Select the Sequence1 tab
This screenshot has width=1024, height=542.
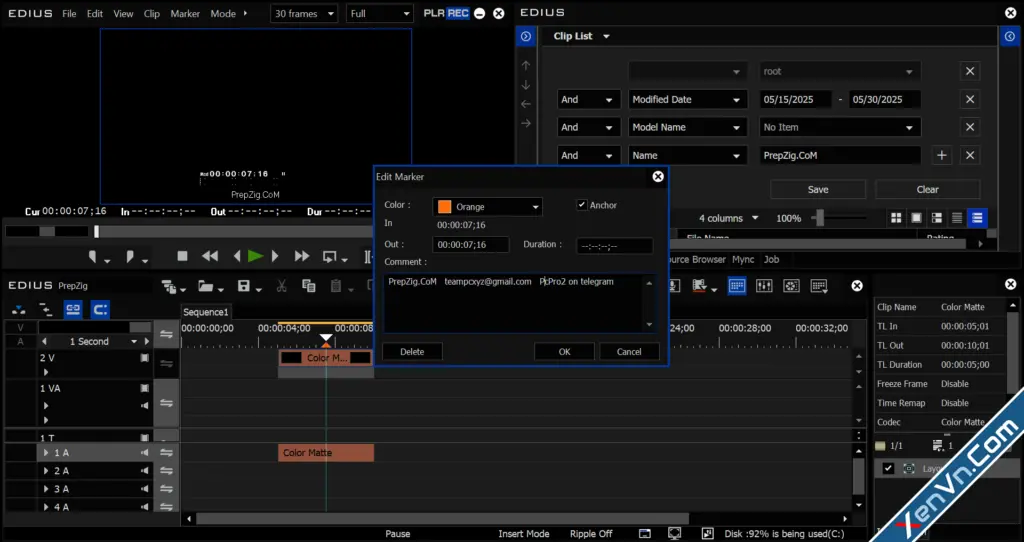(x=206, y=312)
